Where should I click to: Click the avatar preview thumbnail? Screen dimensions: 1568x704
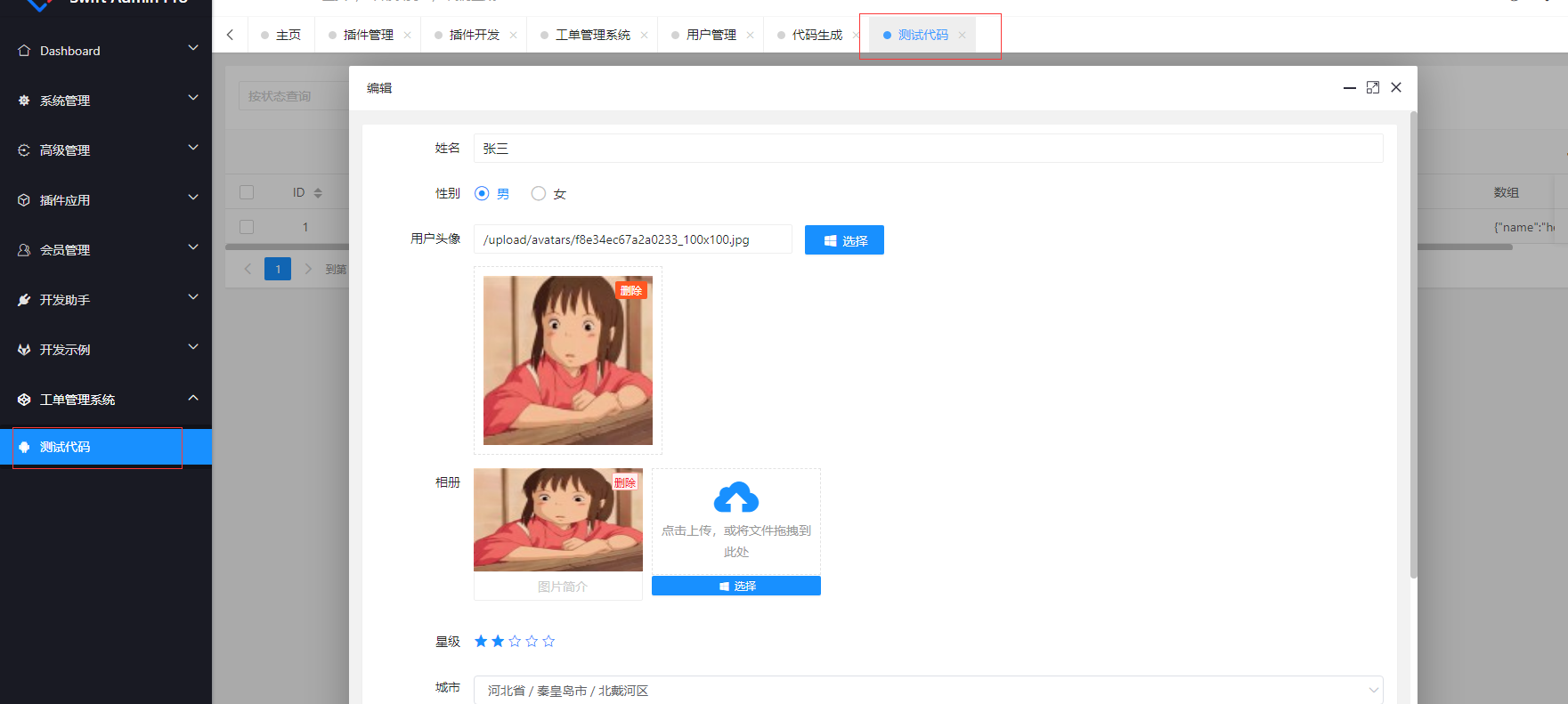(x=568, y=360)
